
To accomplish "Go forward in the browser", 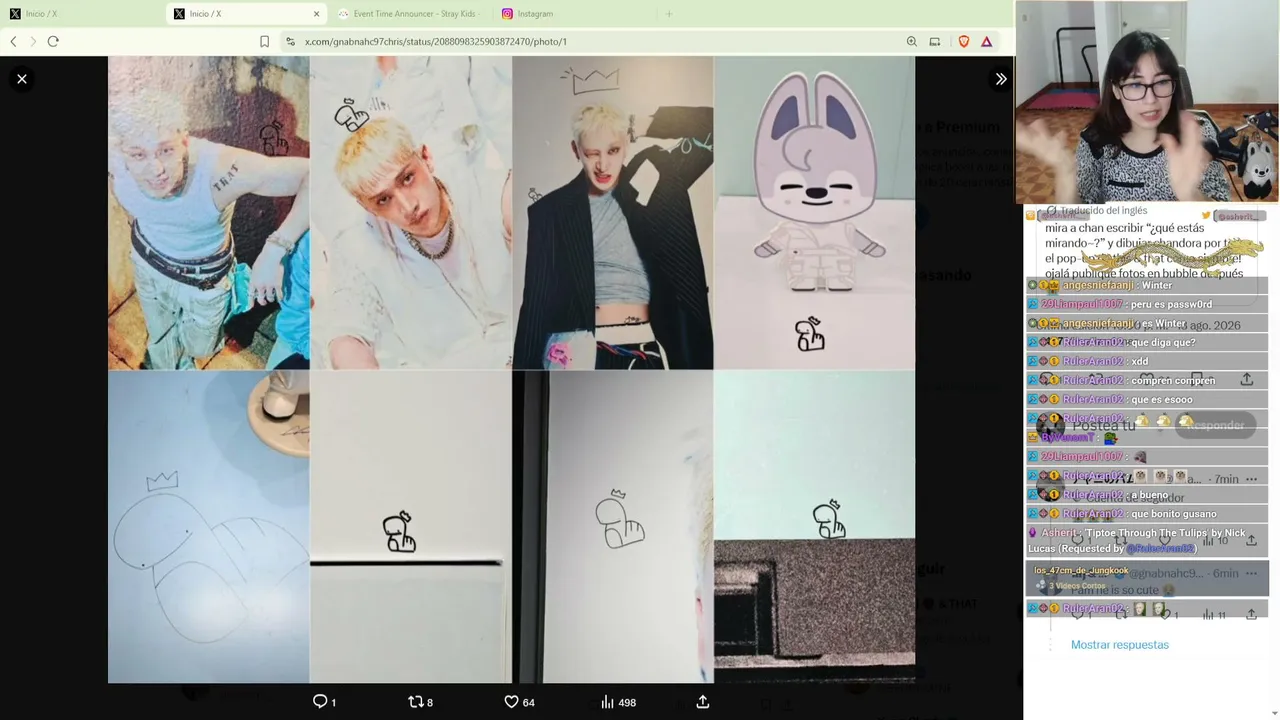I will [x=32, y=41].
